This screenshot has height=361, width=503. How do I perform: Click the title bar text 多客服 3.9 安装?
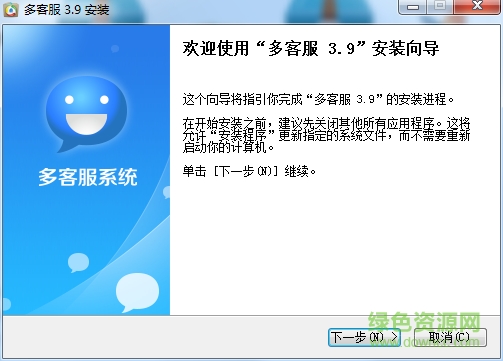point(66,10)
